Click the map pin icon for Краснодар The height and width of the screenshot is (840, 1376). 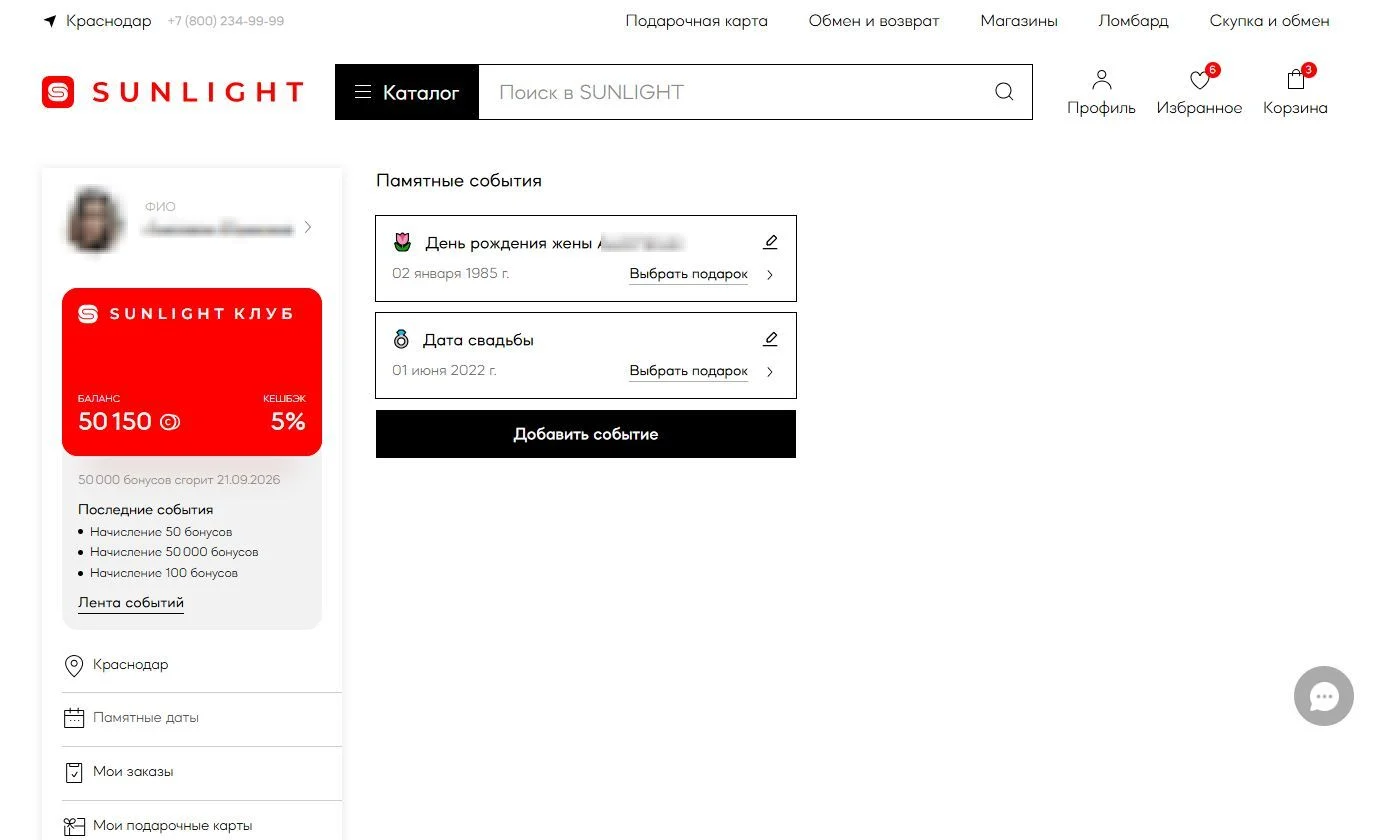(73, 665)
